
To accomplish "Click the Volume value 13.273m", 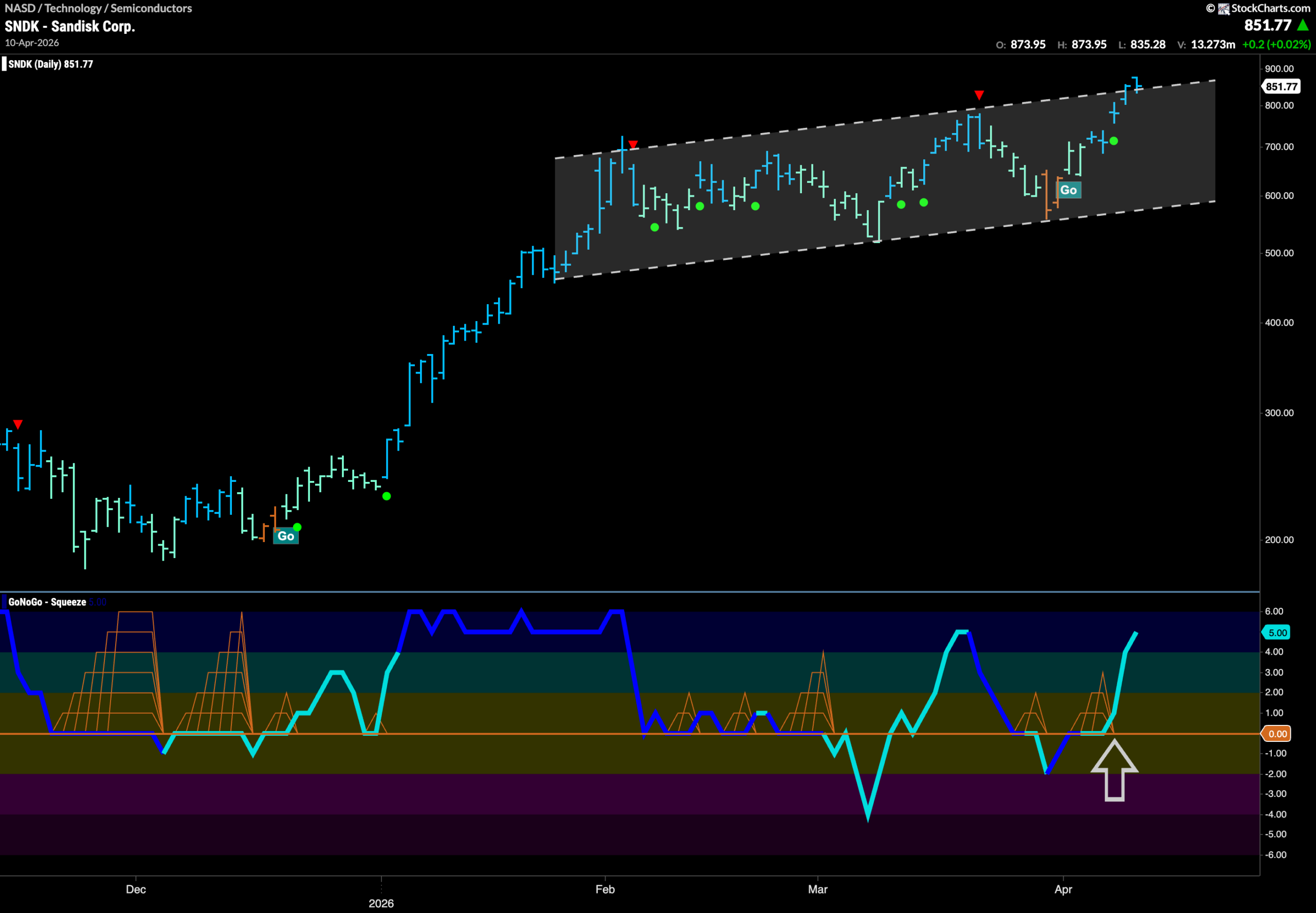I will pos(1213,45).
